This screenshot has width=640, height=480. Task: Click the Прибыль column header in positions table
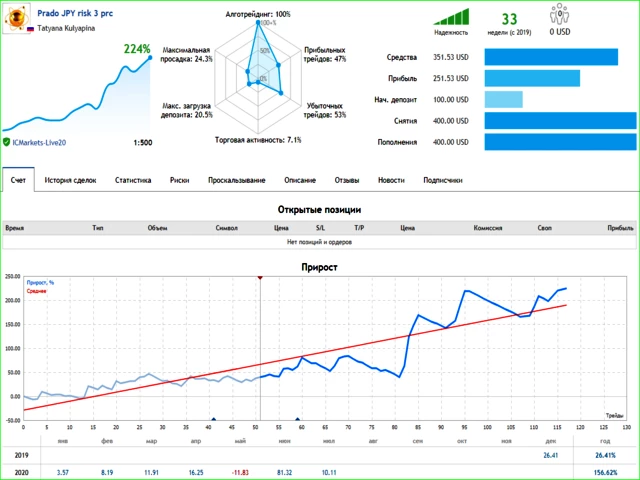point(619,228)
